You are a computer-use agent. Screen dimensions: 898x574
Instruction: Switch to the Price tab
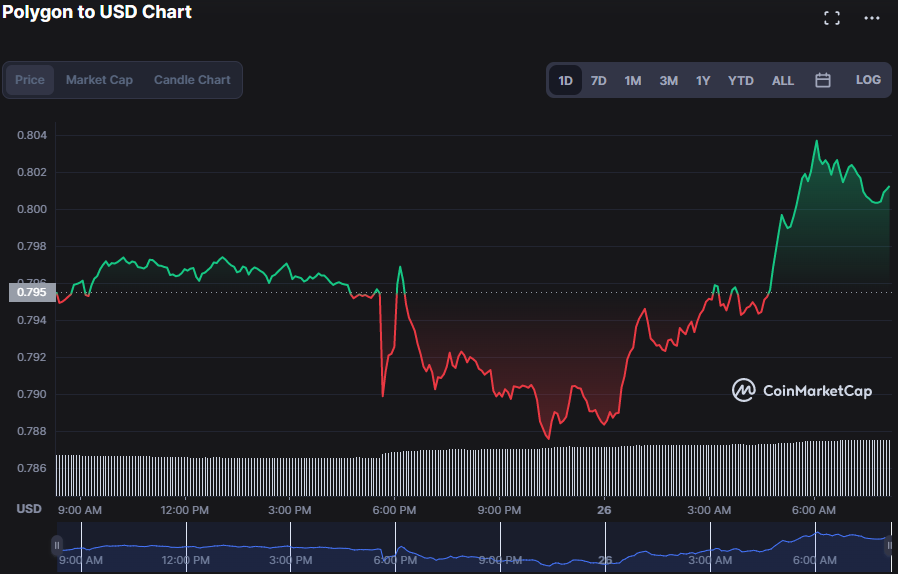pos(30,80)
